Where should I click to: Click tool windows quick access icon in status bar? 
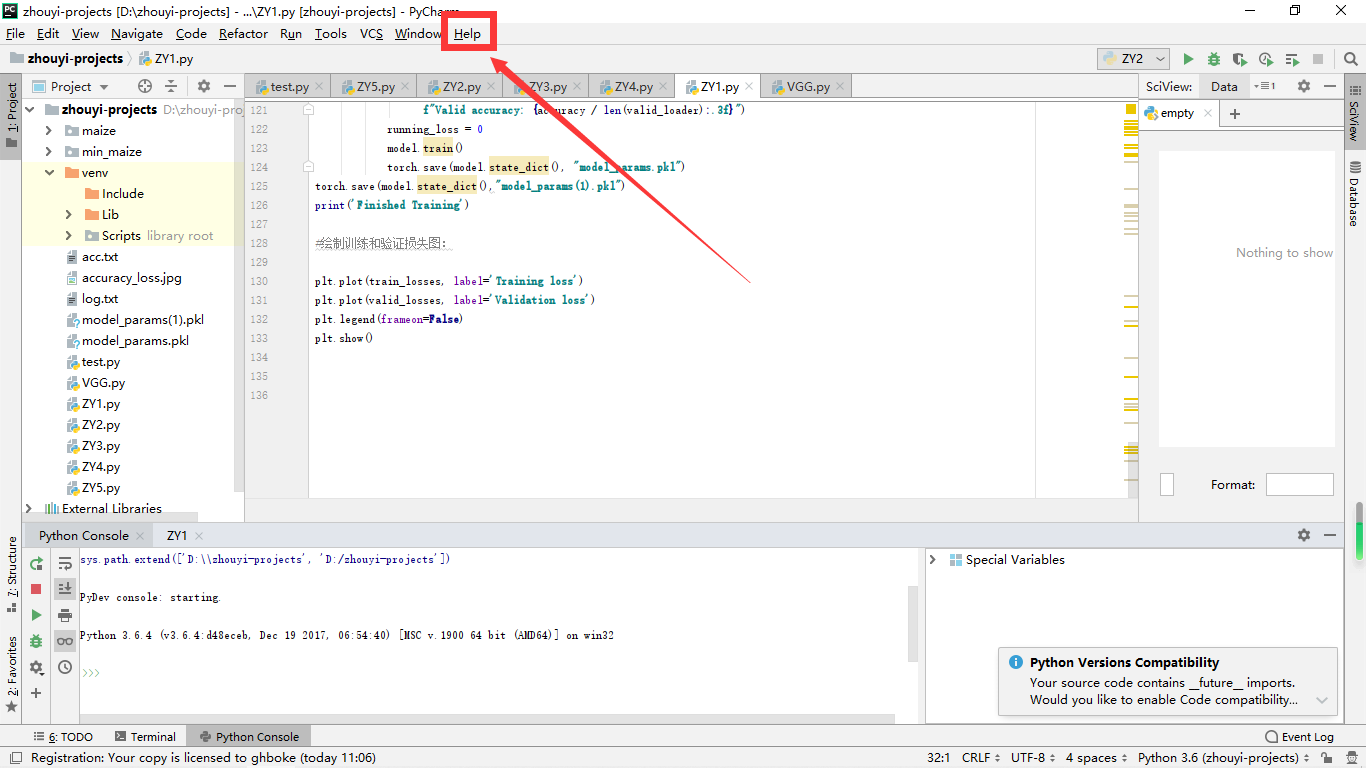[14, 758]
